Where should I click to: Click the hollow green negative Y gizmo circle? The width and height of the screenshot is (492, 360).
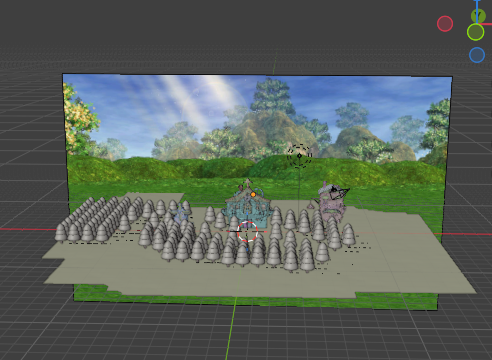pyautogui.click(x=475, y=32)
